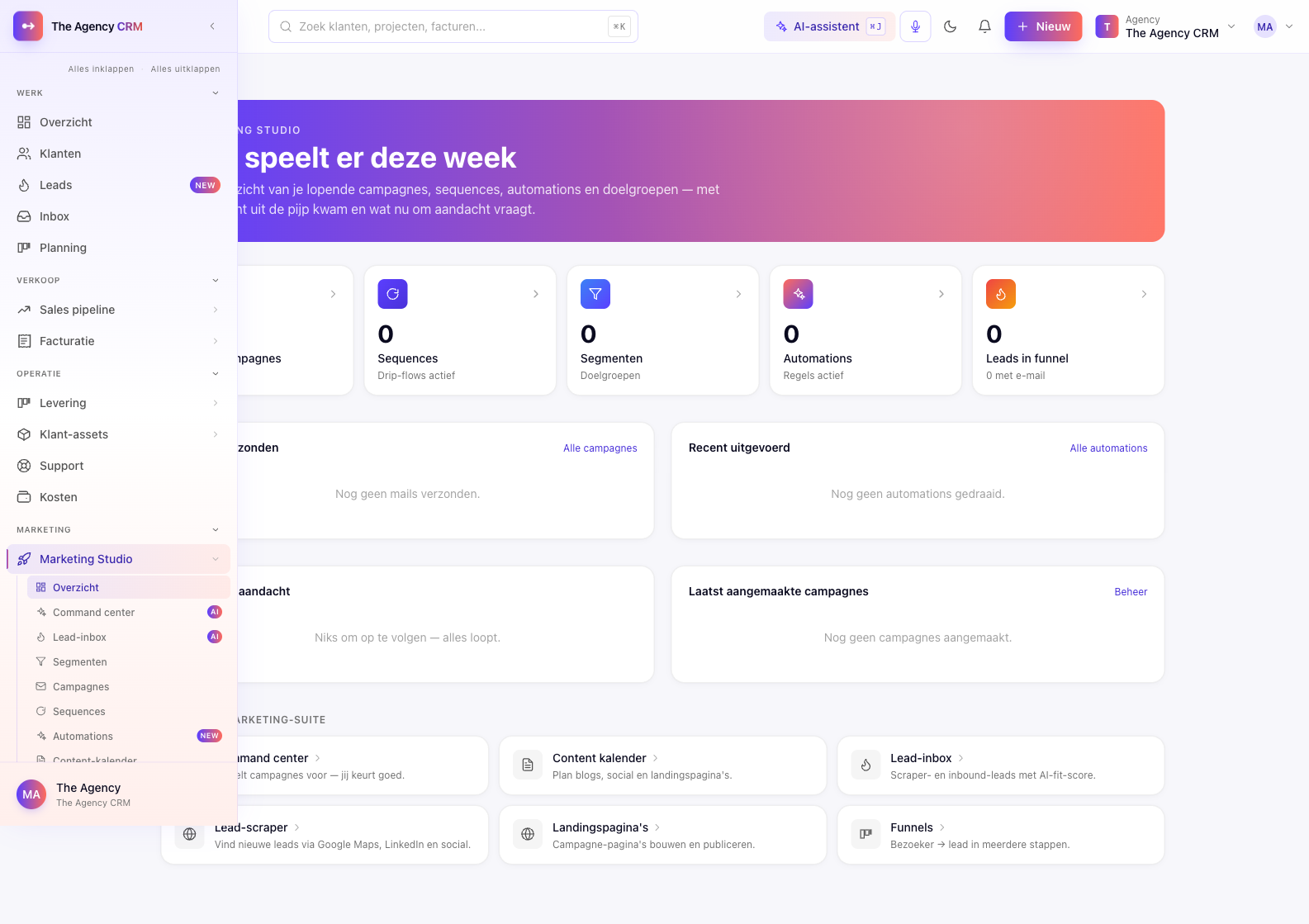Open Lead-inbox in sidebar
Screen dimensions: 1309x924
click(129, 637)
